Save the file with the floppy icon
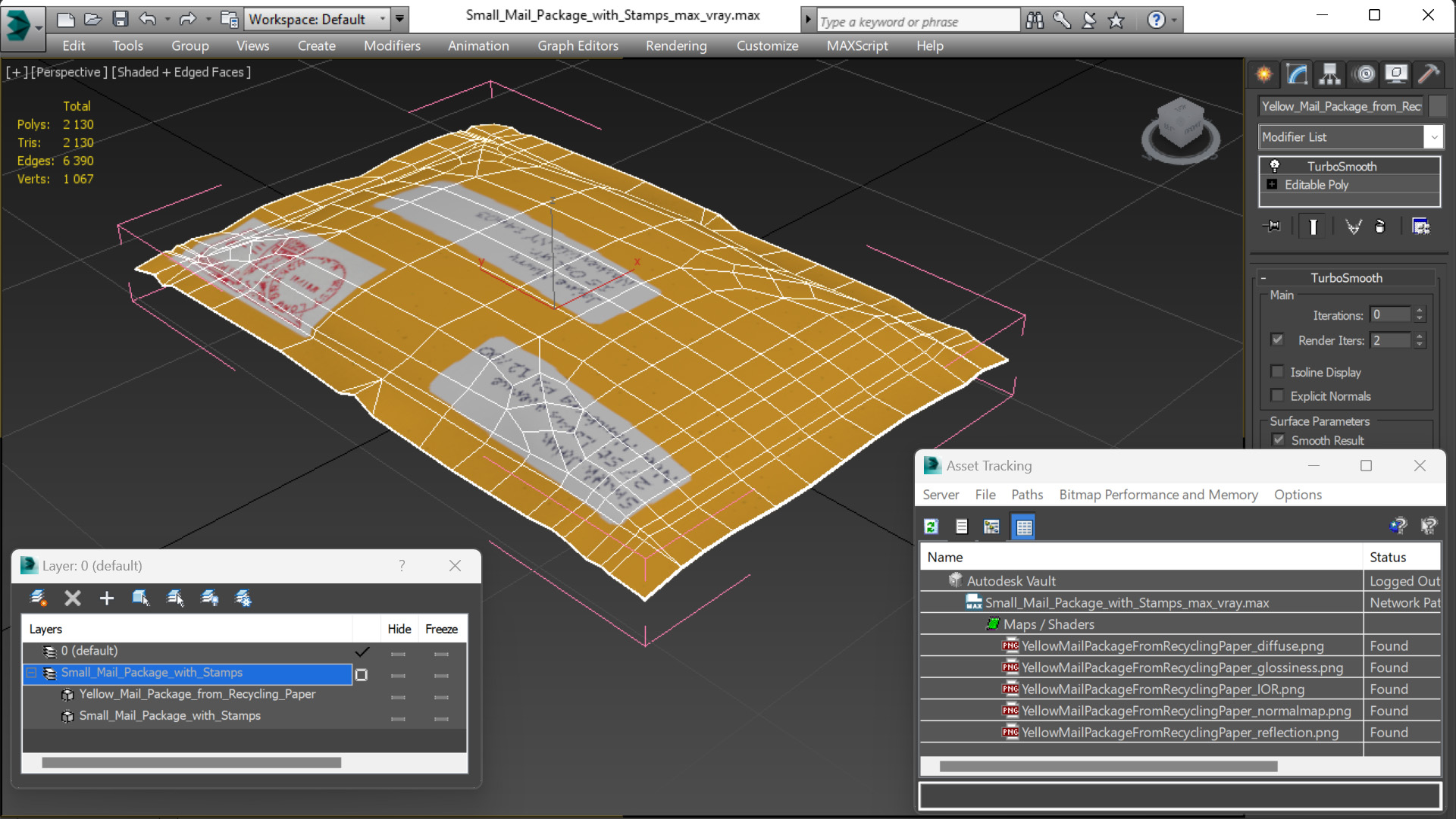This screenshot has height=819, width=1456. (120, 19)
